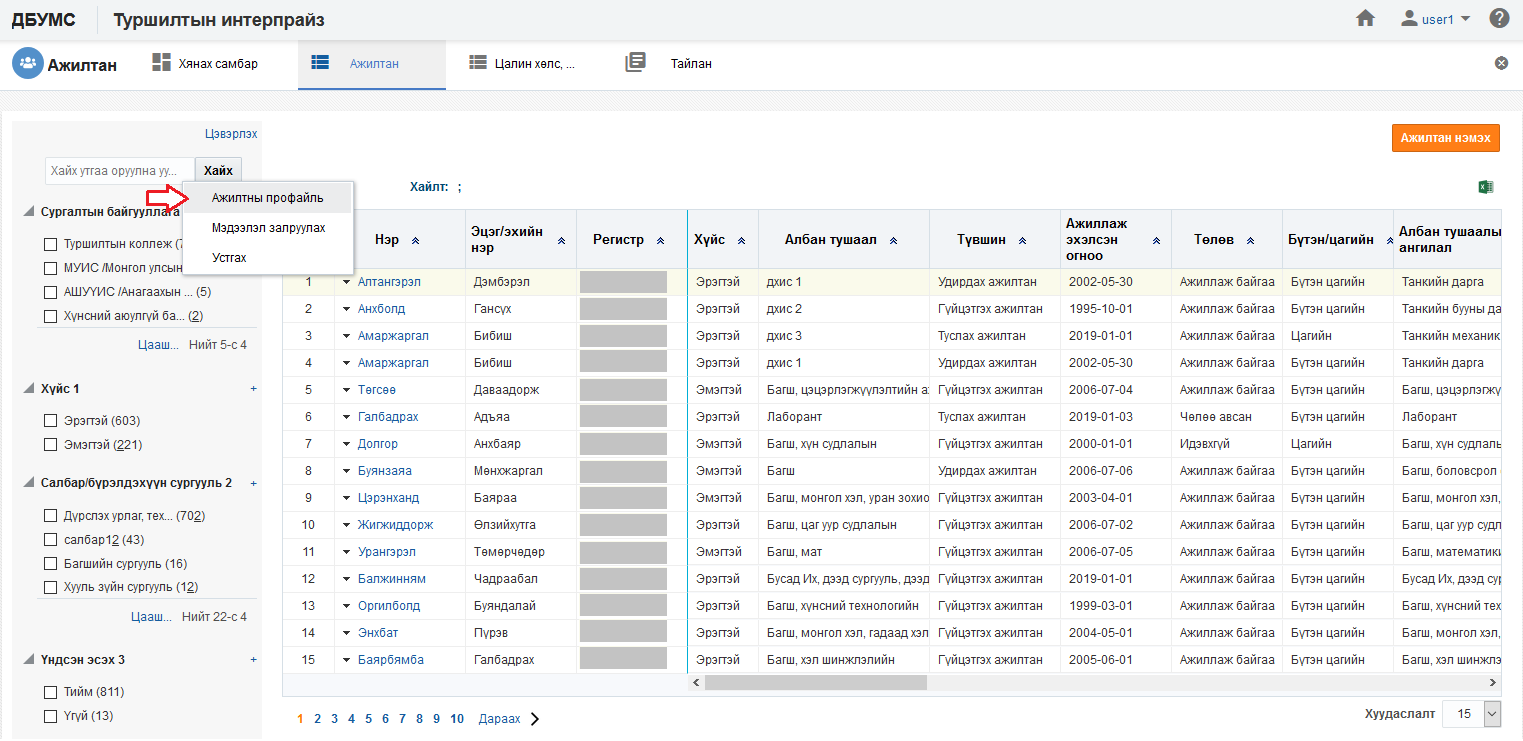Click the Дараах pagination link

tap(499, 719)
